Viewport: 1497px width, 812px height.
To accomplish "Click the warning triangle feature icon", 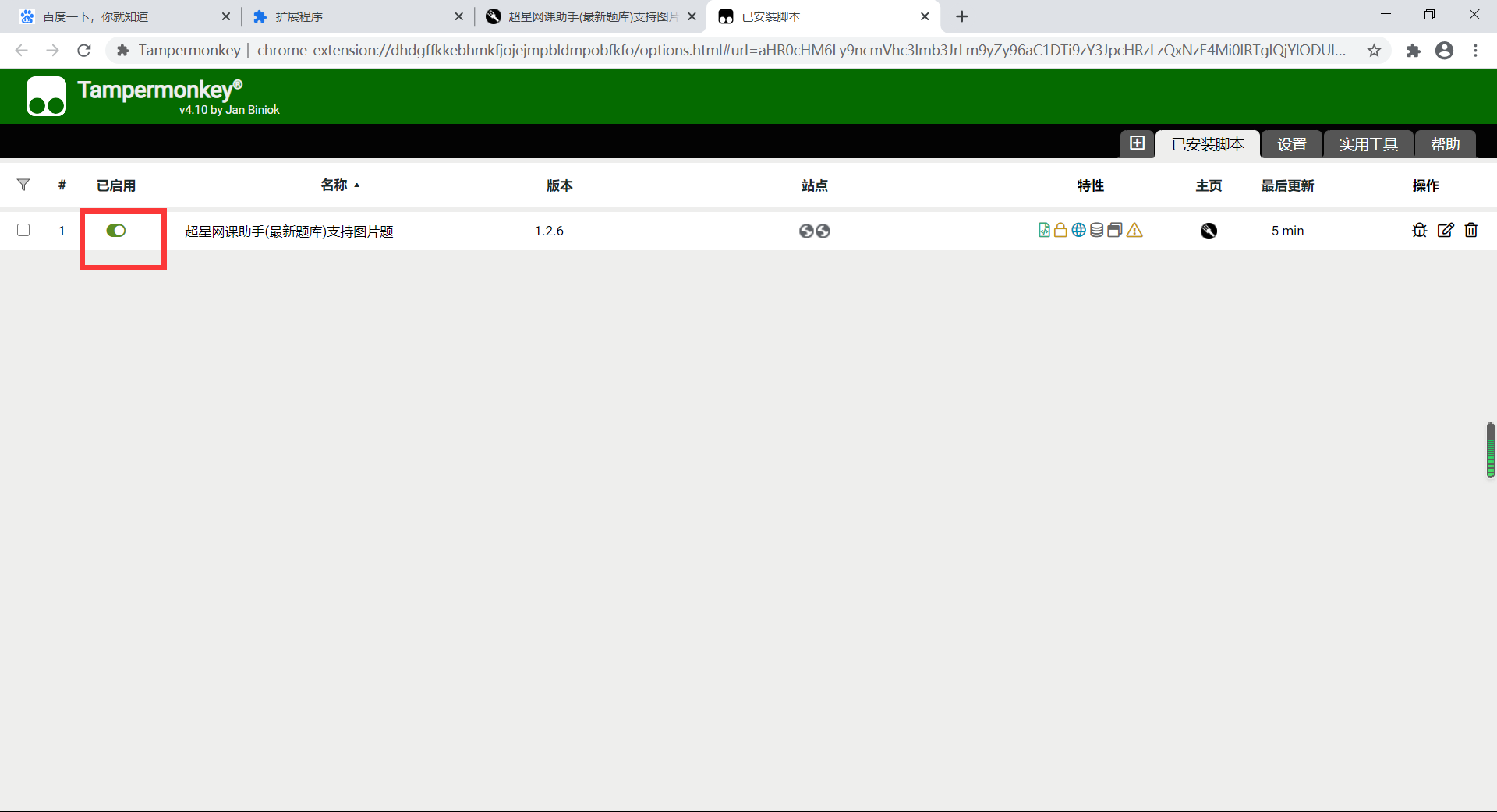I will 1134,230.
